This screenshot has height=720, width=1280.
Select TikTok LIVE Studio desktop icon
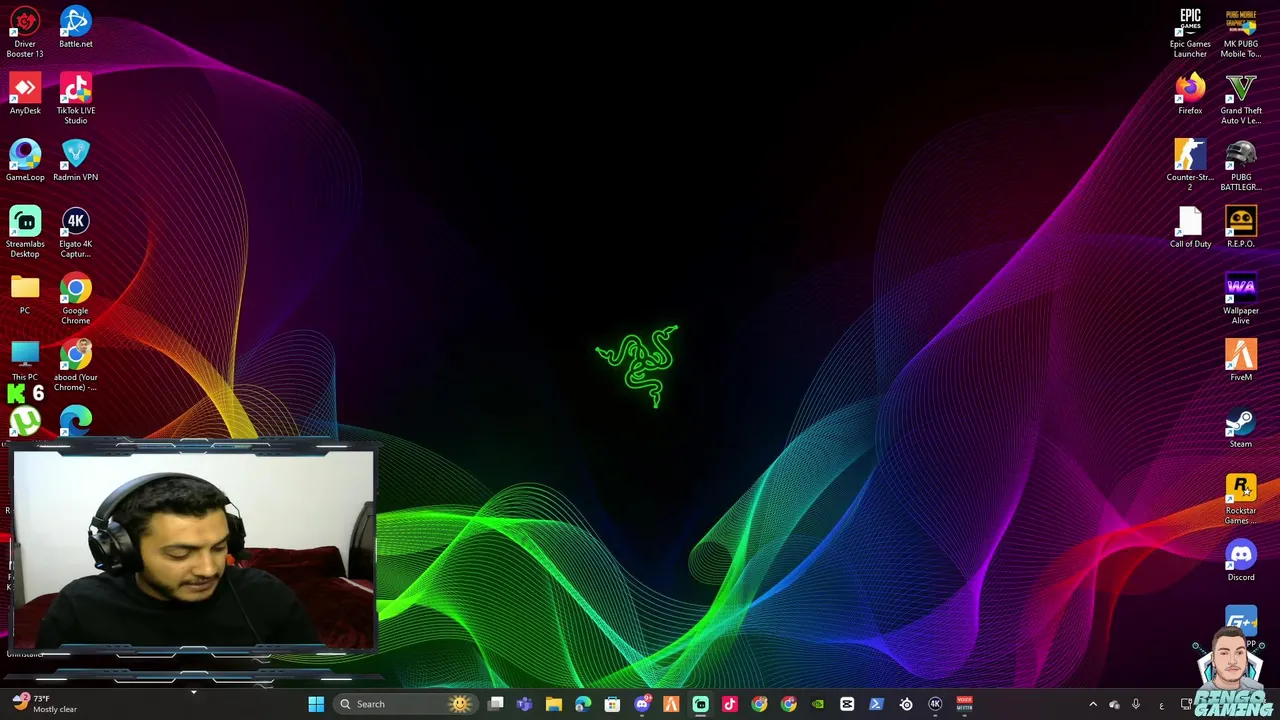point(75,99)
